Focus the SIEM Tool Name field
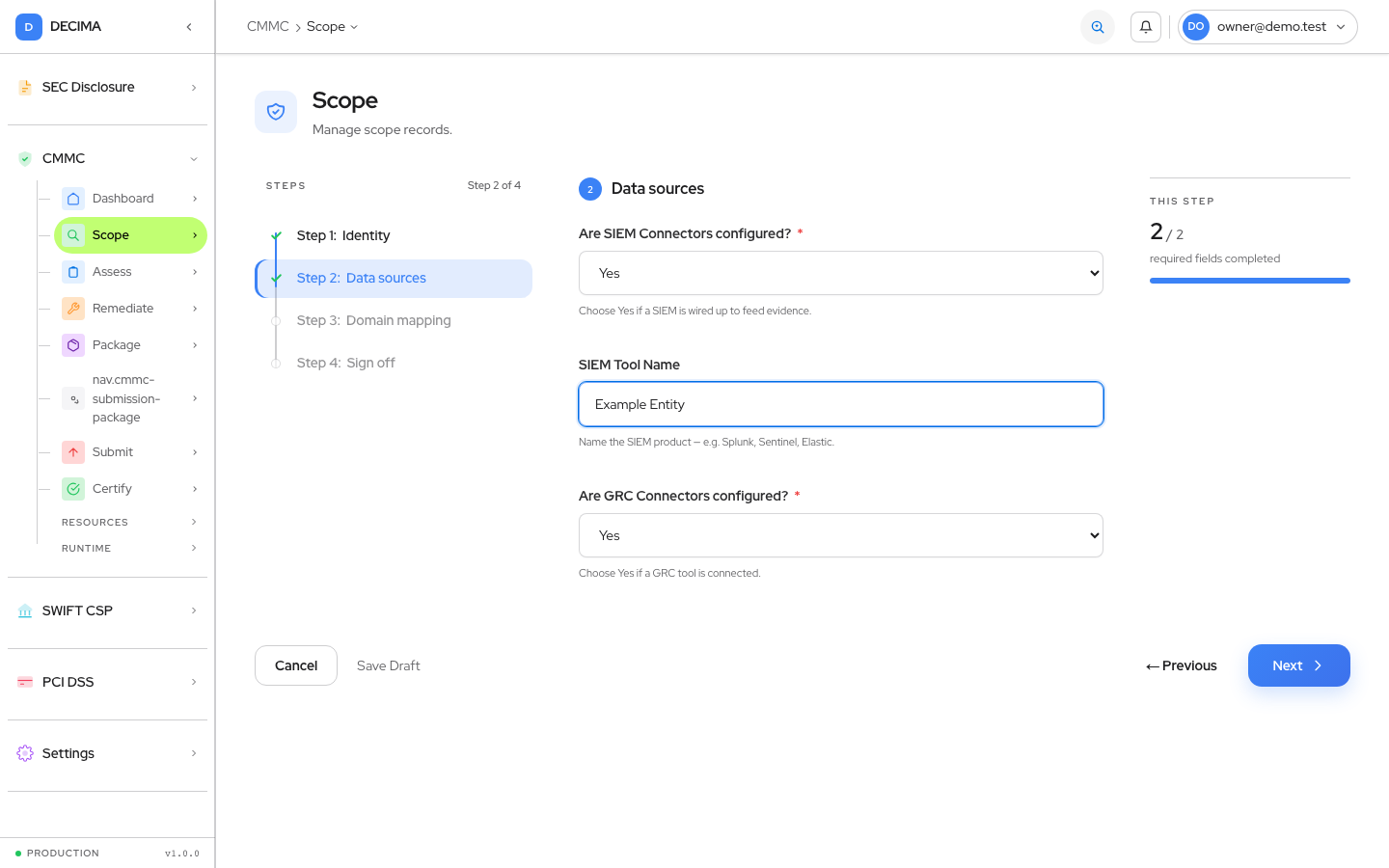 click(841, 404)
